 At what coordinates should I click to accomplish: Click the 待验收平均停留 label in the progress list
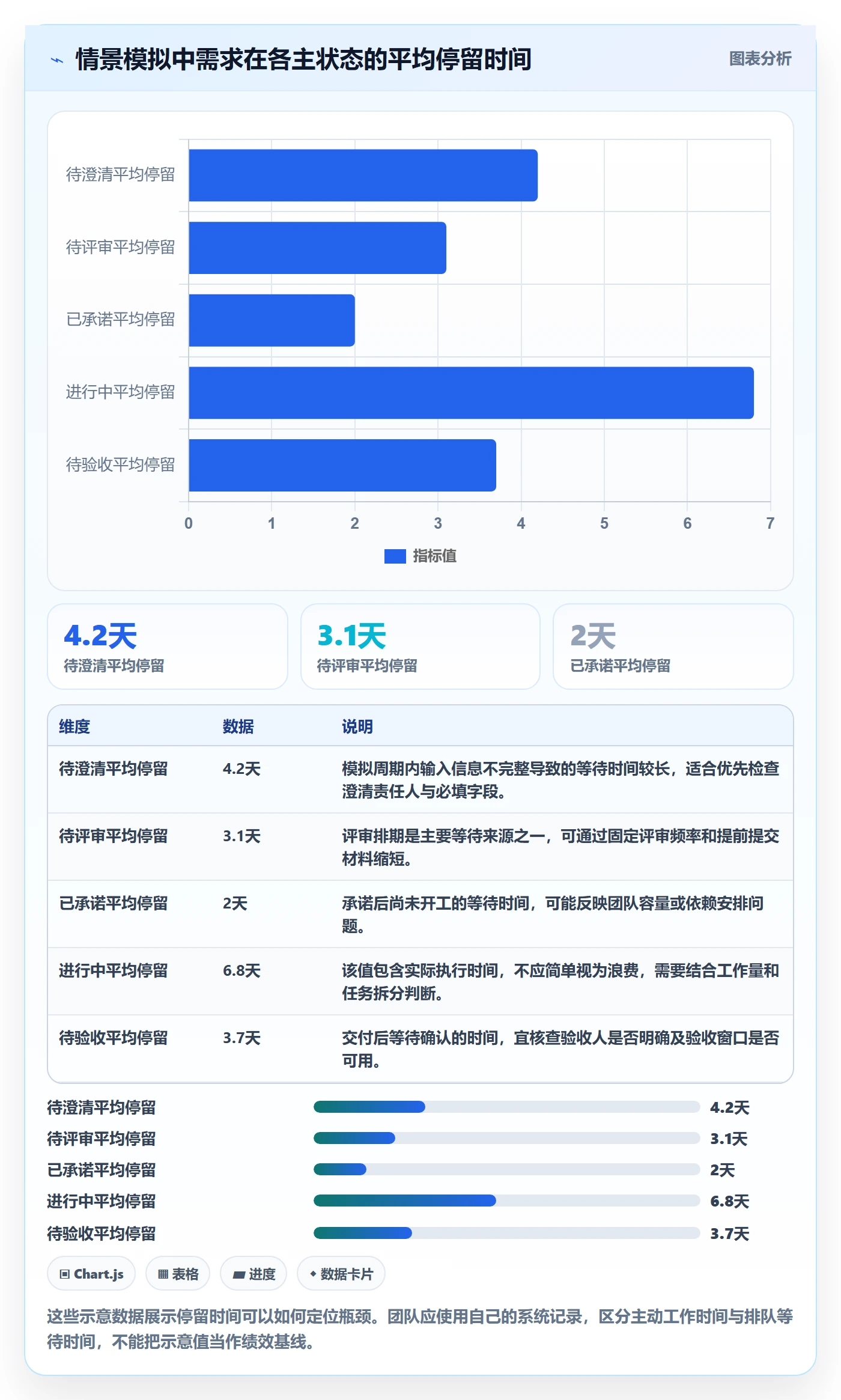pyautogui.click(x=102, y=1234)
